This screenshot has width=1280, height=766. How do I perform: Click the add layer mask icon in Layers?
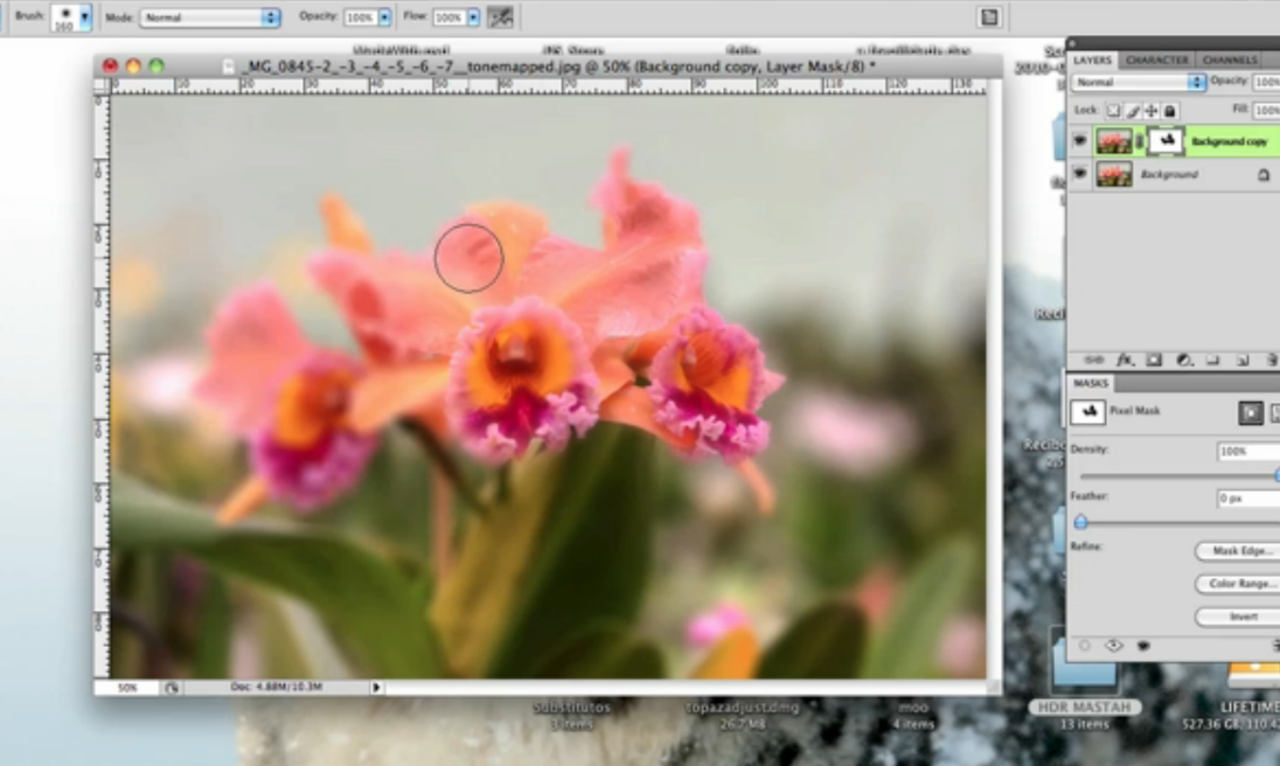1153,359
